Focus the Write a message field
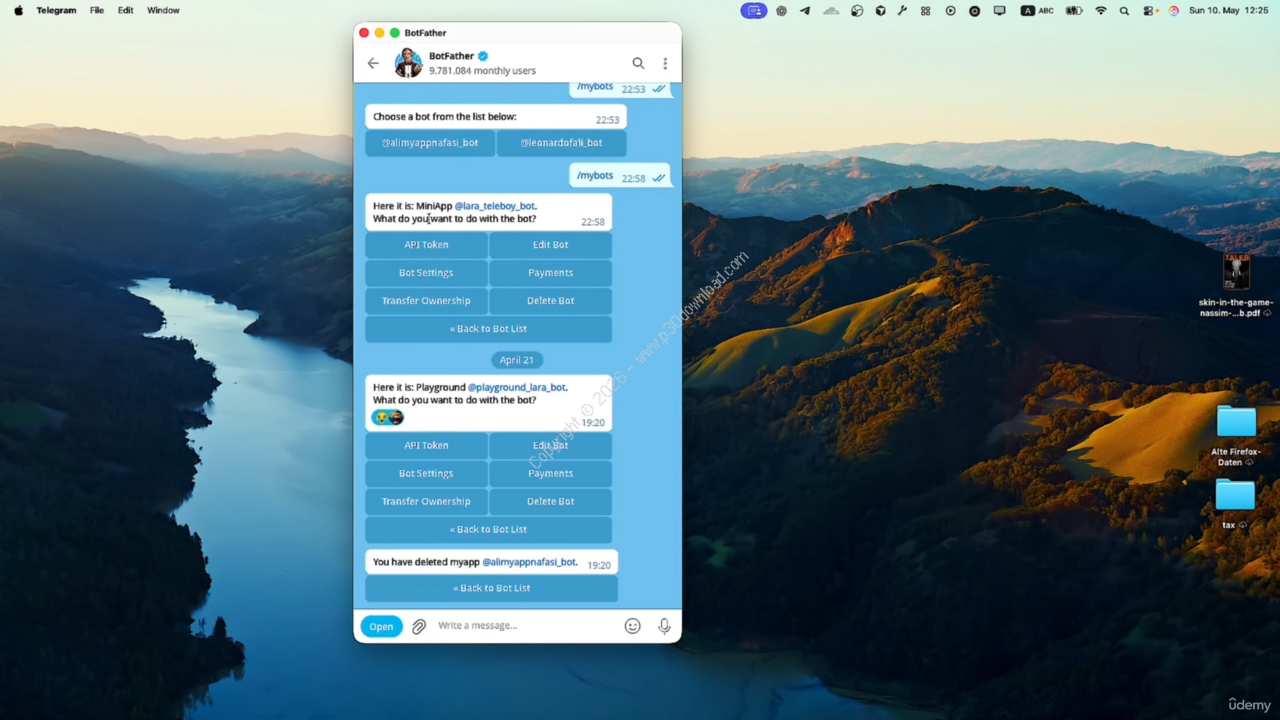1280x720 pixels. point(525,626)
